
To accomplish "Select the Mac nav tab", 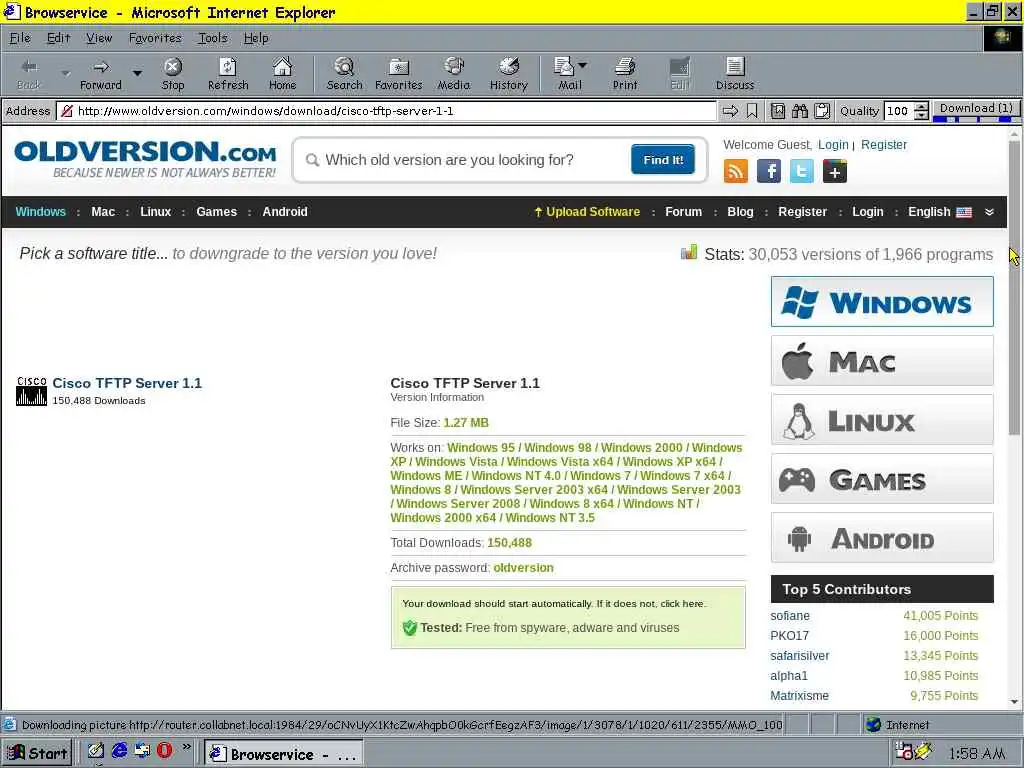I will 103,212.
